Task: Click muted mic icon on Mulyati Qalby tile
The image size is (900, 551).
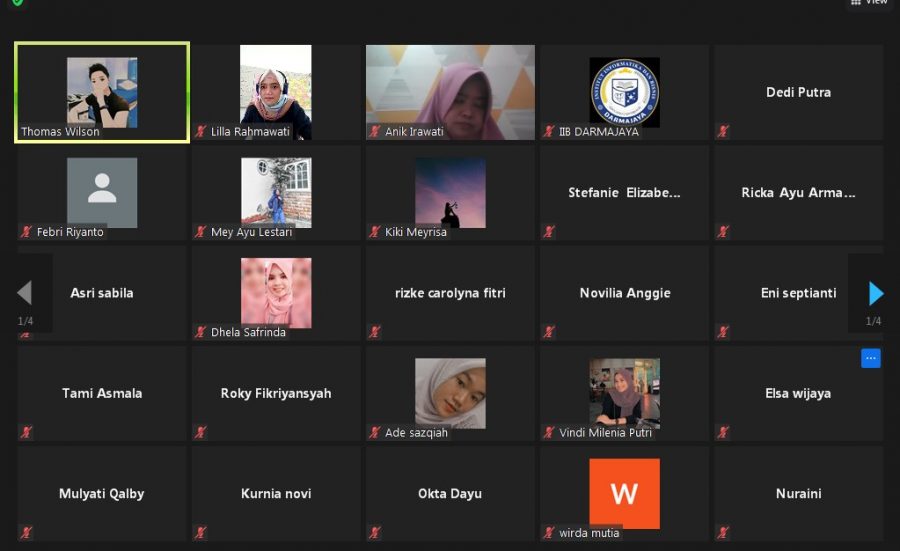Action: click(x=26, y=533)
